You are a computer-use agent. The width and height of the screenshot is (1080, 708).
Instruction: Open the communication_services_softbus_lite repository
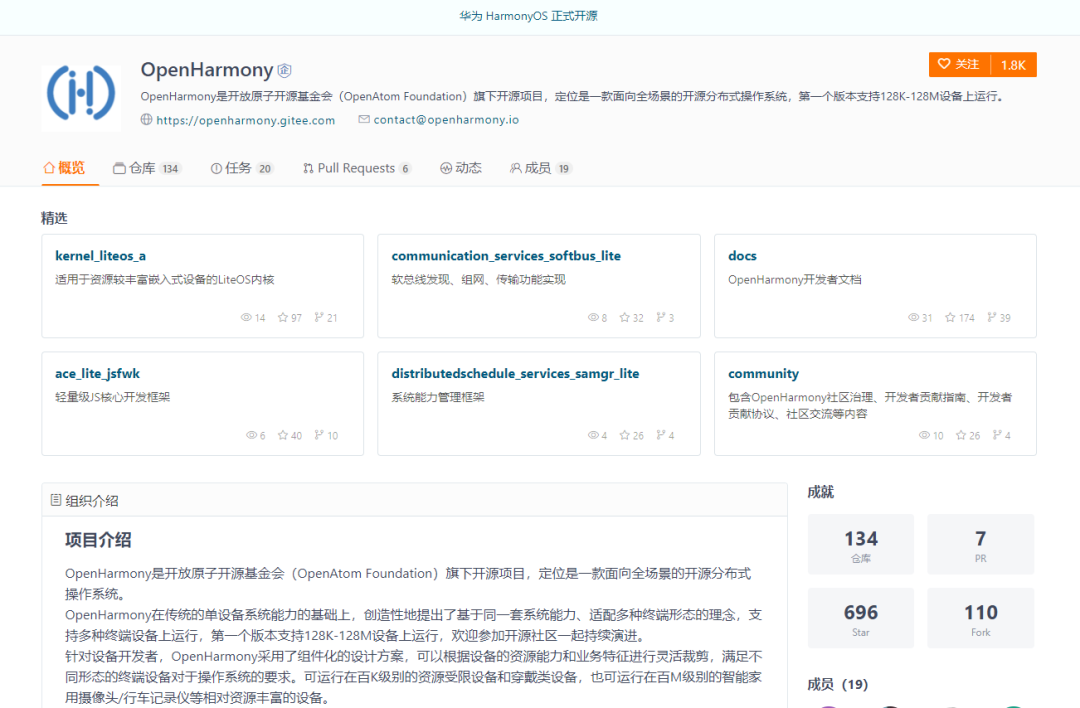(506, 256)
